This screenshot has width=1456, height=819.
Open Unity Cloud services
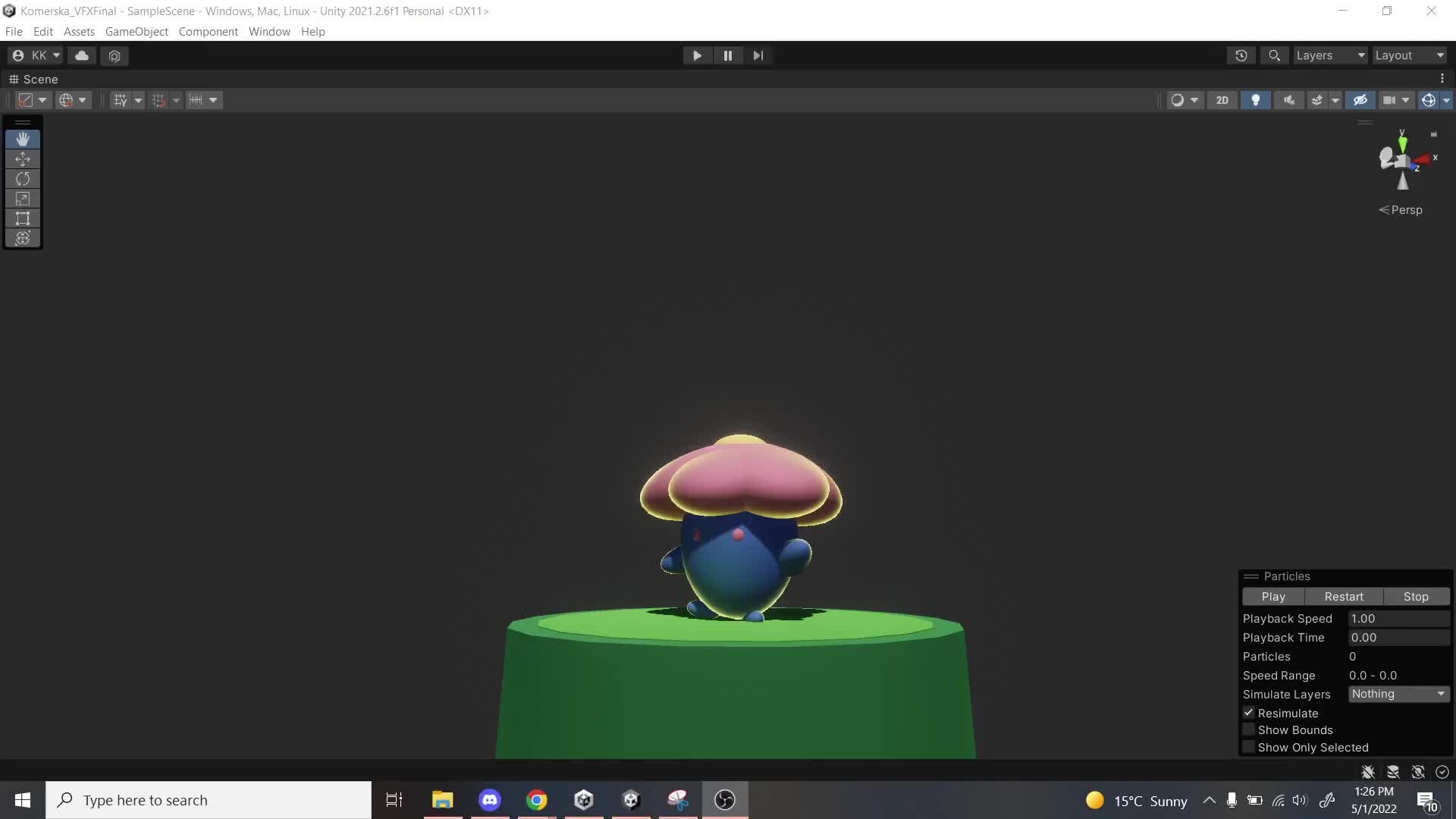pyautogui.click(x=81, y=55)
